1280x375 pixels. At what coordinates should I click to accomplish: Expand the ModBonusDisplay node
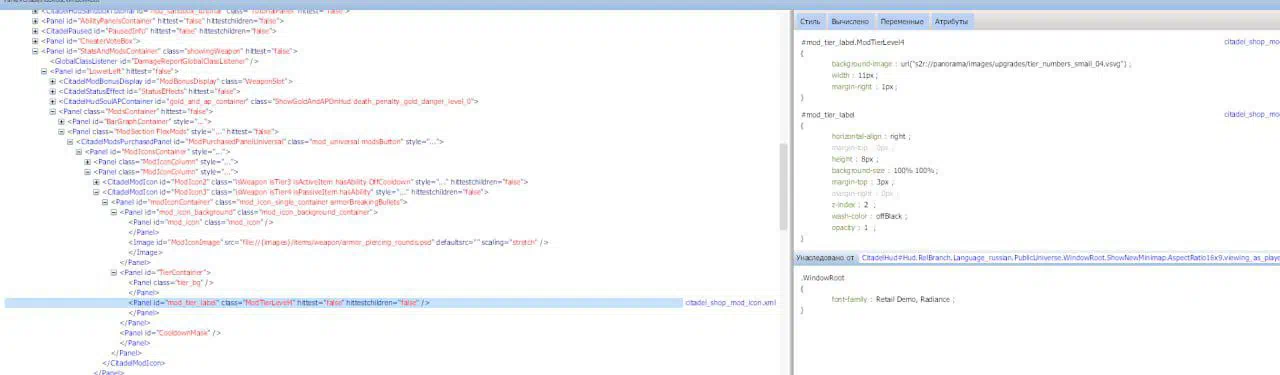(x=53, y=81)
